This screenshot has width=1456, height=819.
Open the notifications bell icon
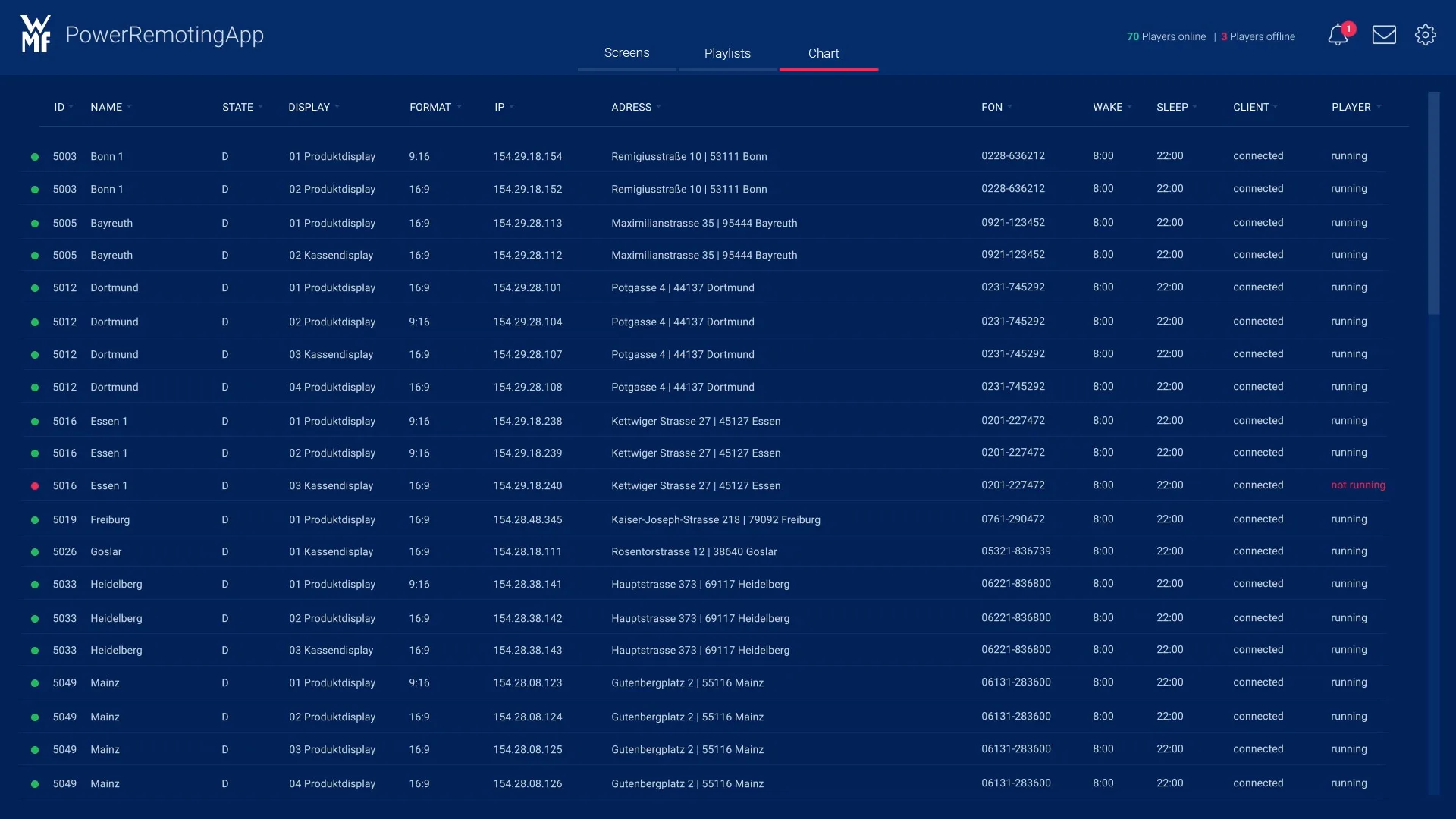click(x=1337, y=36)
